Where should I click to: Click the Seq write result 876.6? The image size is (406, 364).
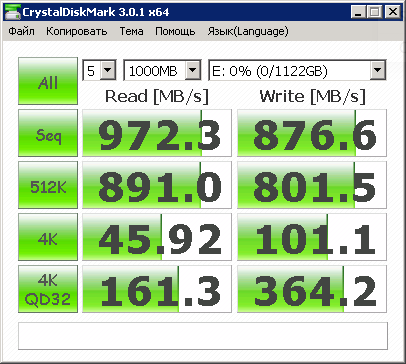pos(312,133)
